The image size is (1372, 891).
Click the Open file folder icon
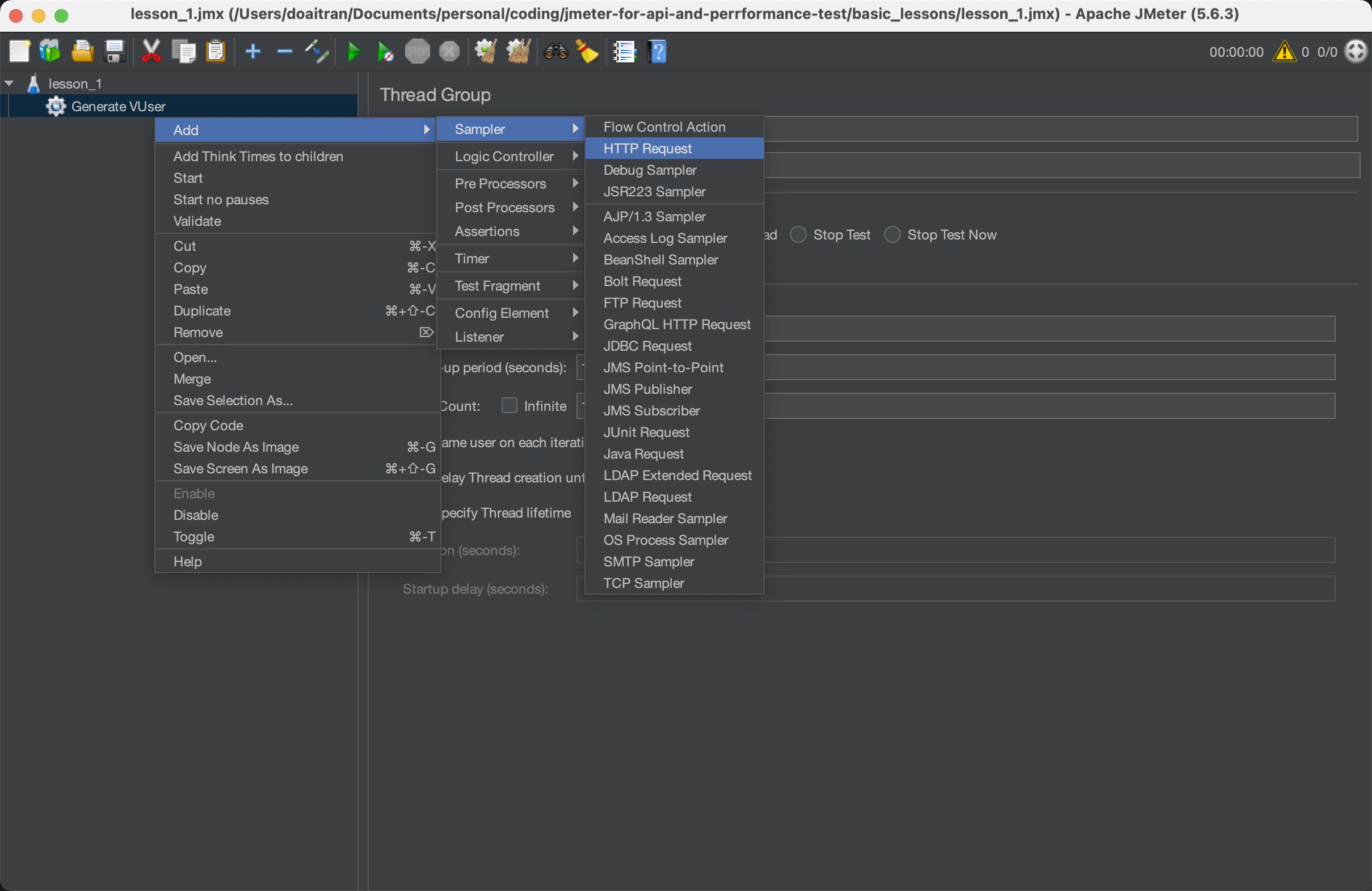[82, 51]
